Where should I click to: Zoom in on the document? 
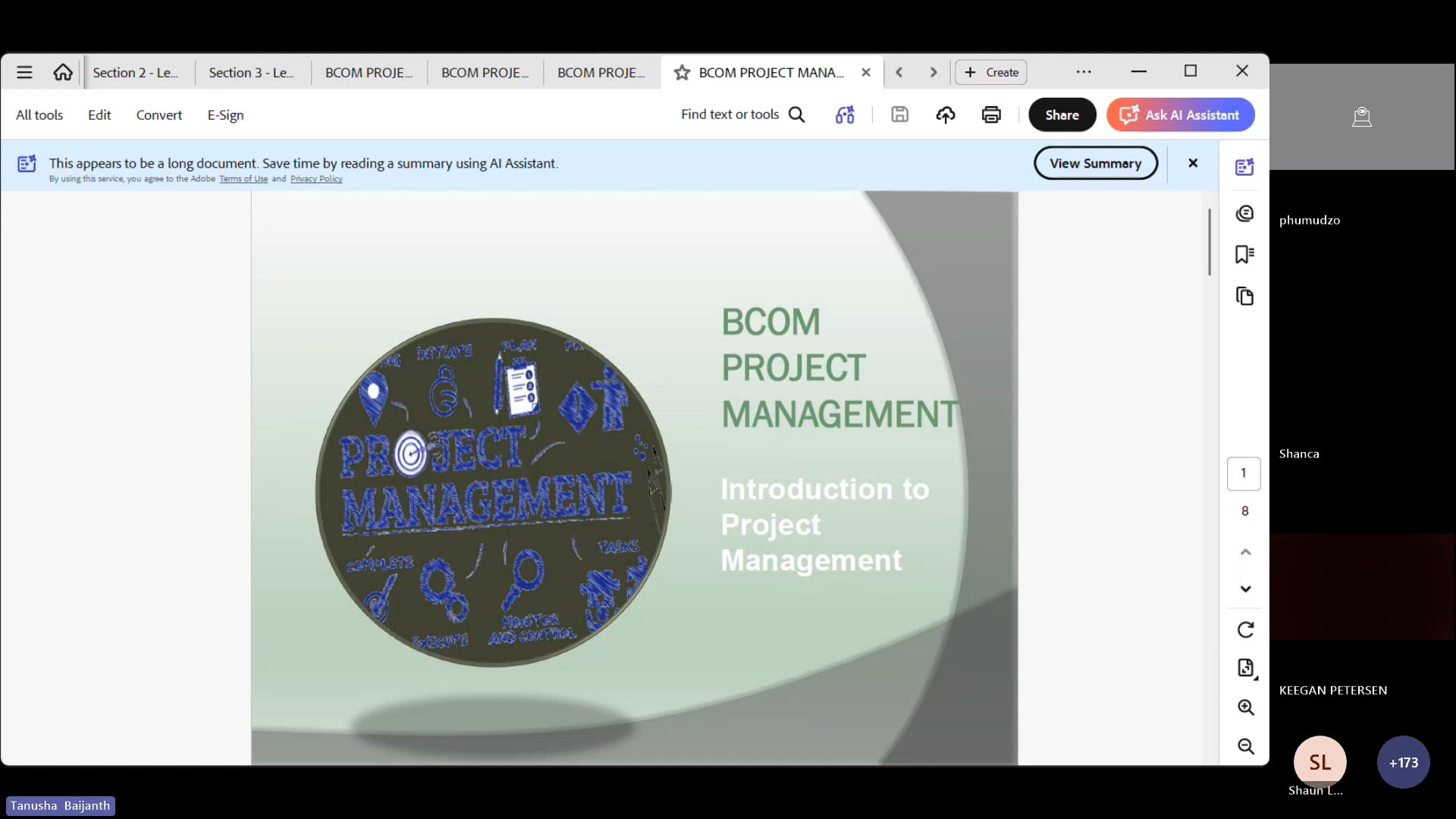pyautogui.click(x=1245, y=708)
